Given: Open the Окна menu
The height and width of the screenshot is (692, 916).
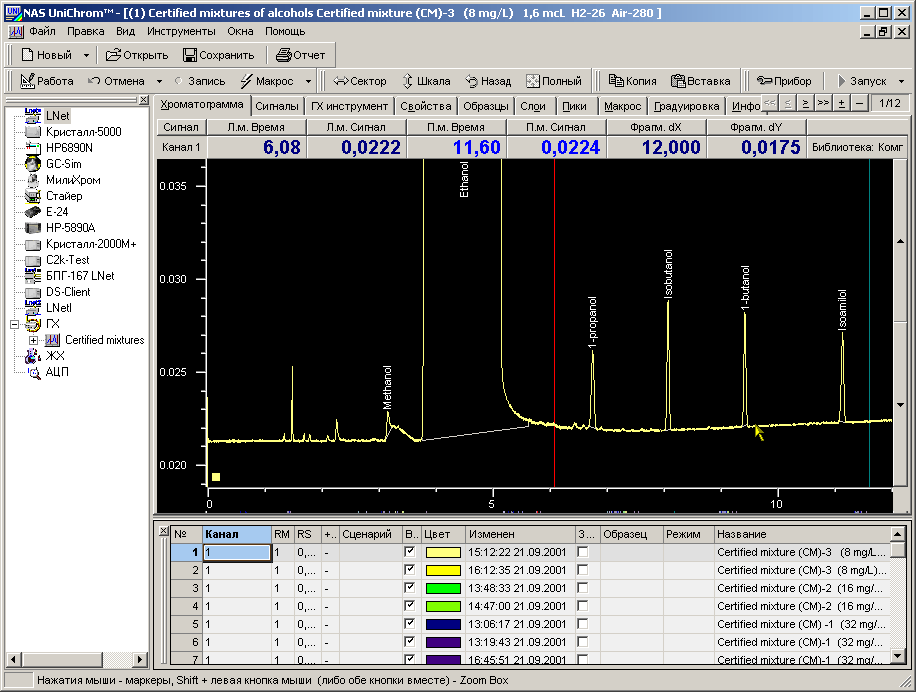Looking at the screenshot, I should pyautogui.click(x=240, y=31).
